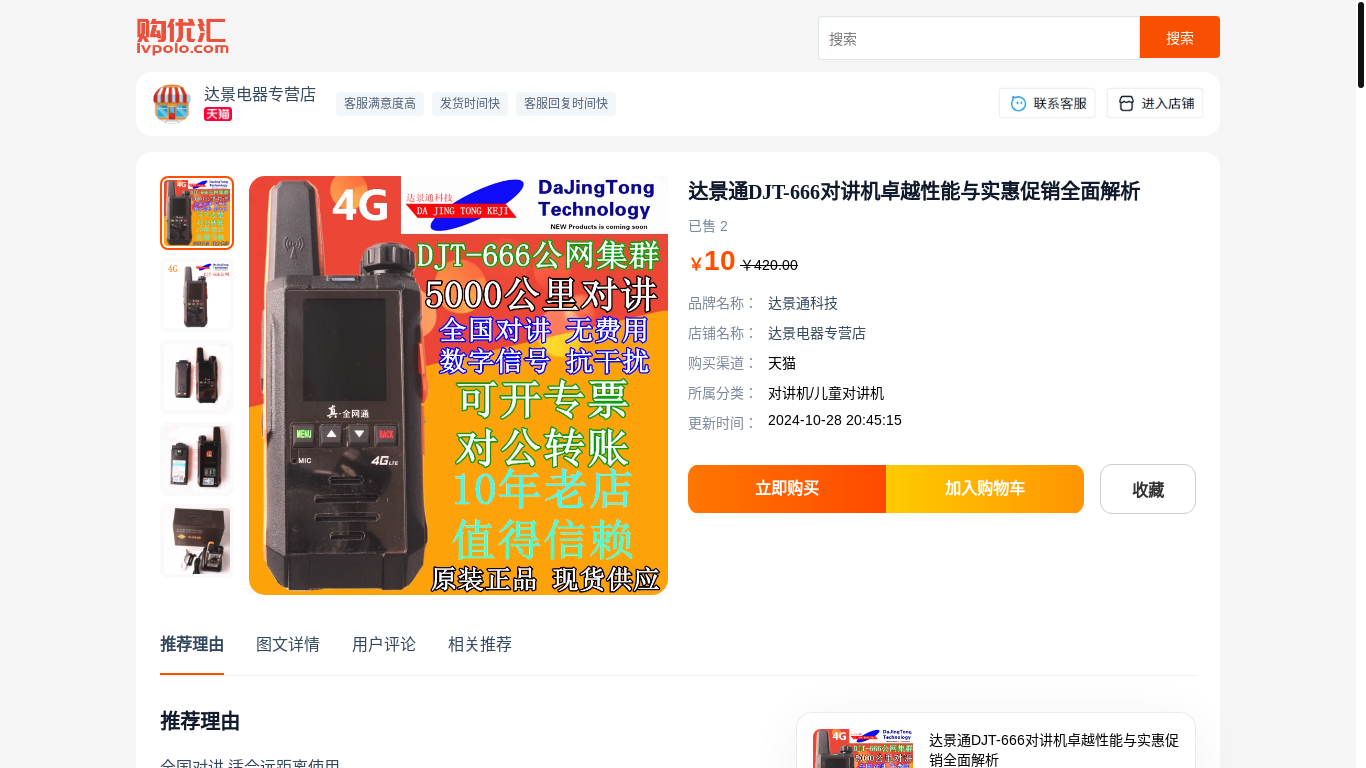Click the 客服回复时间快 tag
Viewport: 1366px width, 768px height.
[x=566, y=103]
